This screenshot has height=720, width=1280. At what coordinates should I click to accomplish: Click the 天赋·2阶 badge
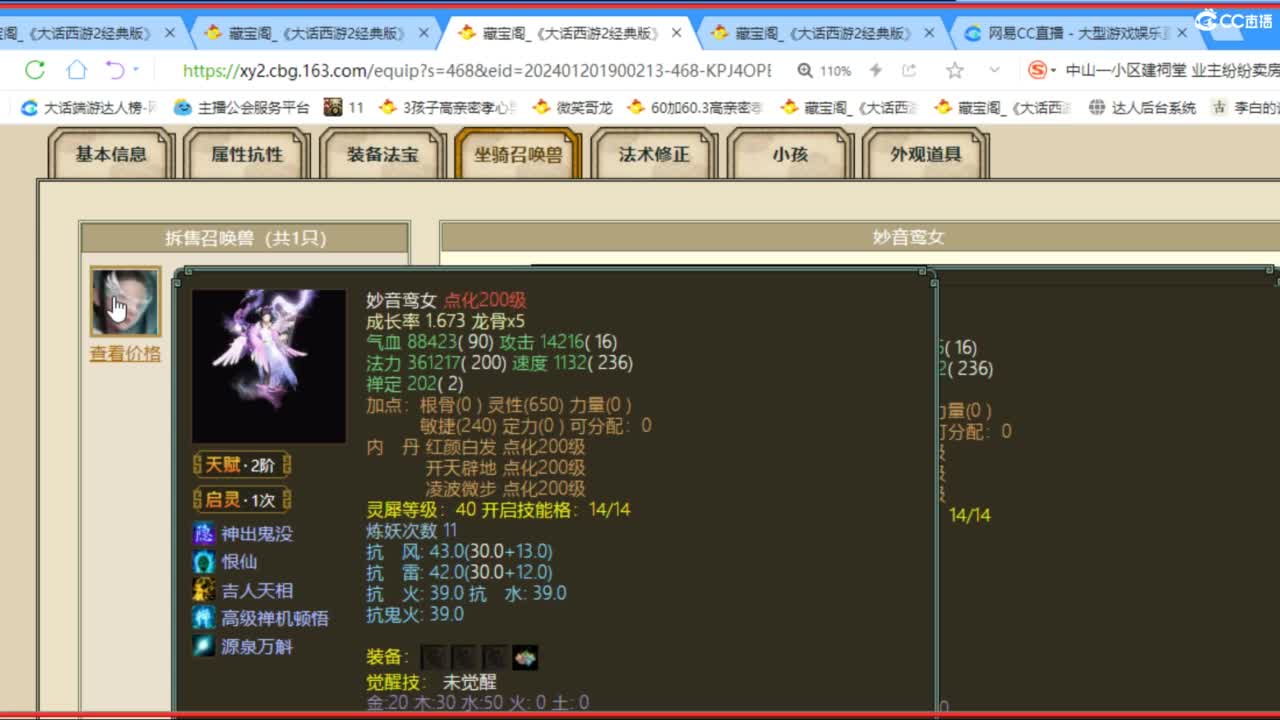241,465
